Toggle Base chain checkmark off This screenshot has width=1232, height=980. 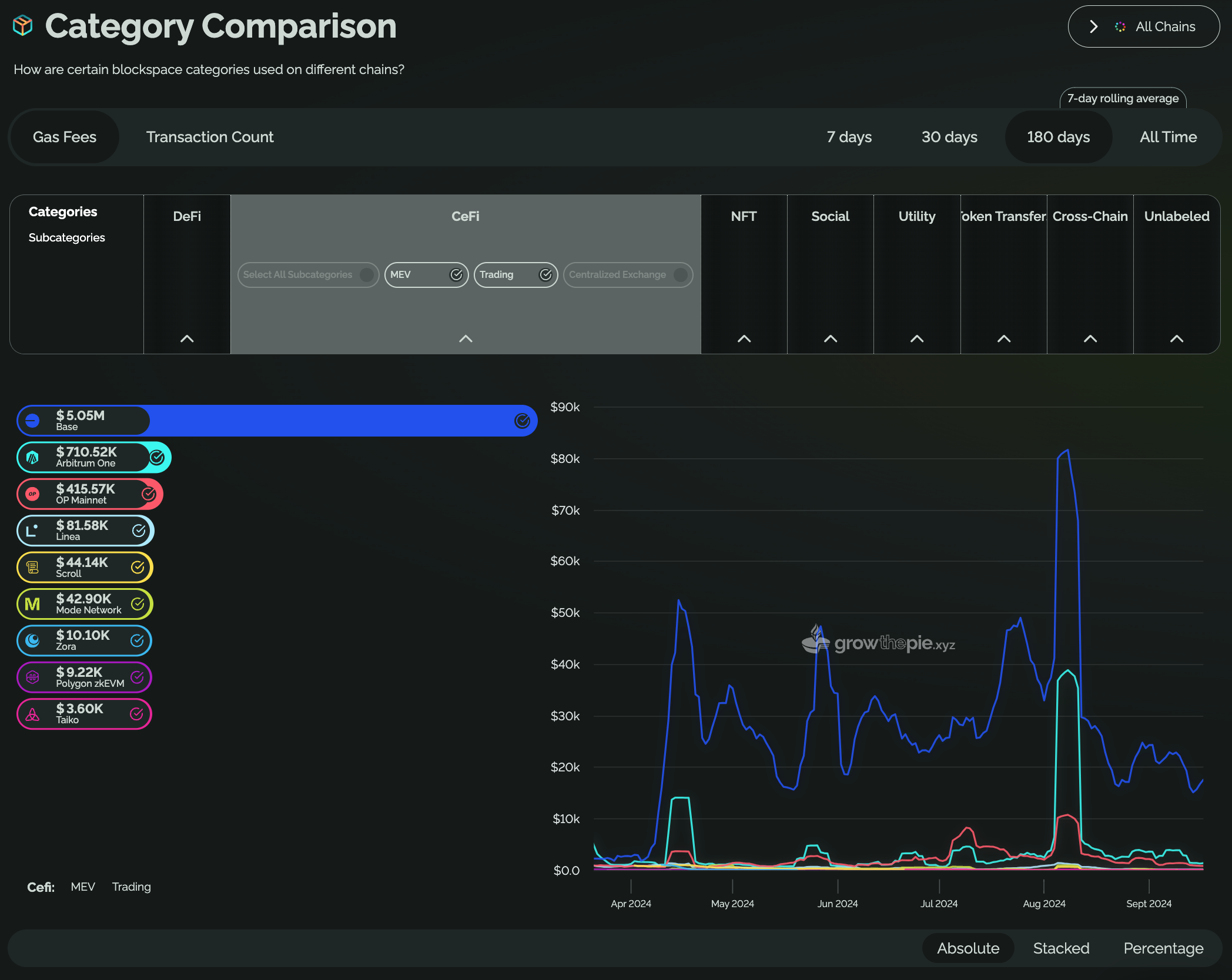[522, 421]
